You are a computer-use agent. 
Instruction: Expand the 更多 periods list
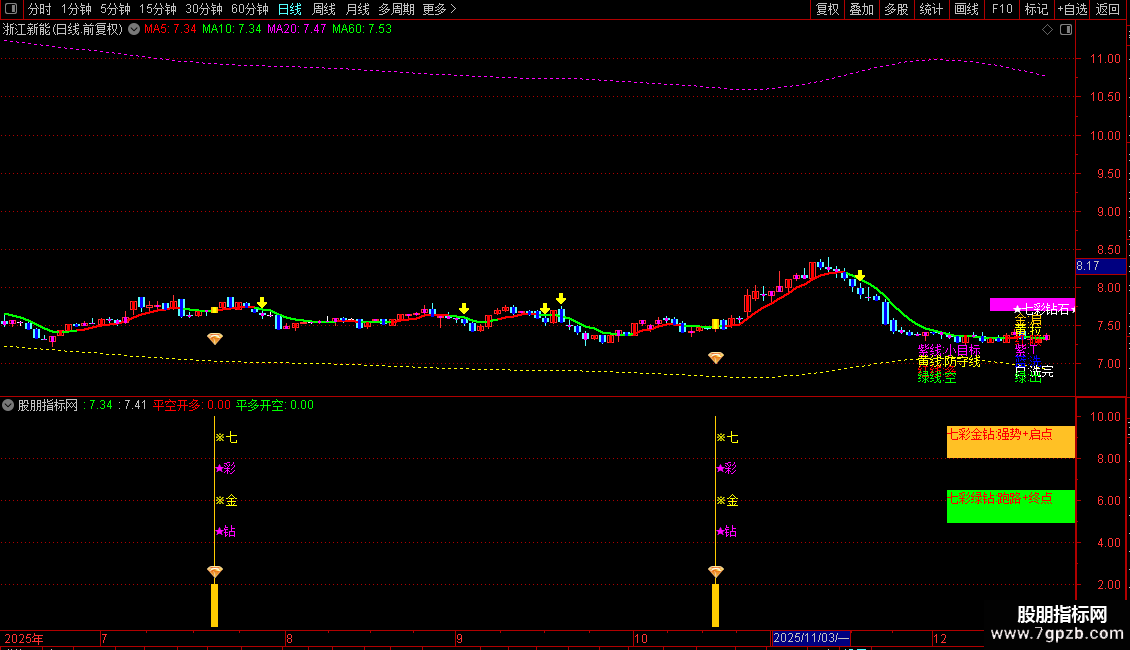[440, 9]
